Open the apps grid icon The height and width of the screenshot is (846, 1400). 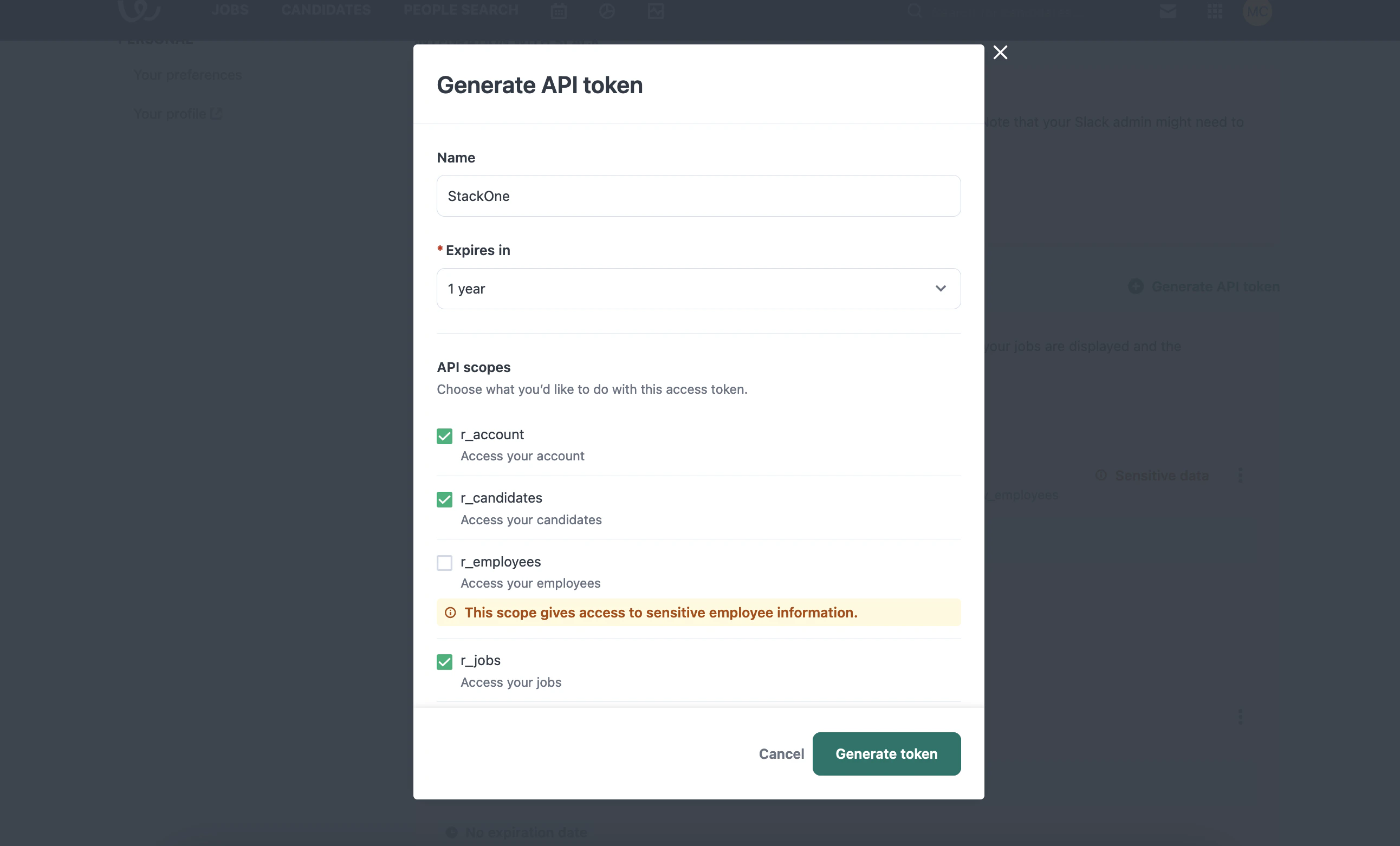(1215, 10)
